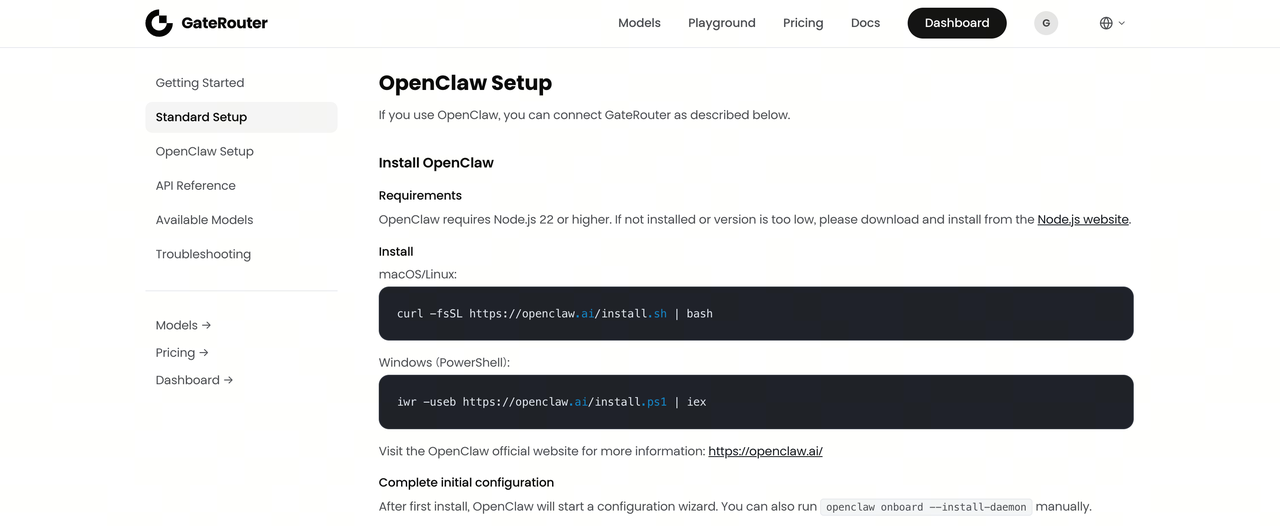Follow the sidebar Dashboard arrow link

click(x=194, y=380)
